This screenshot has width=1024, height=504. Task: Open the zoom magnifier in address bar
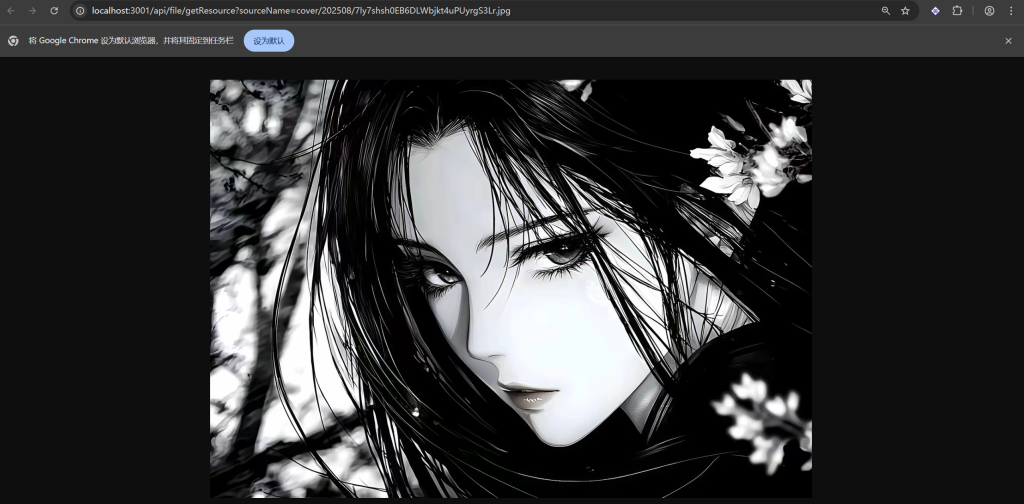885,11
